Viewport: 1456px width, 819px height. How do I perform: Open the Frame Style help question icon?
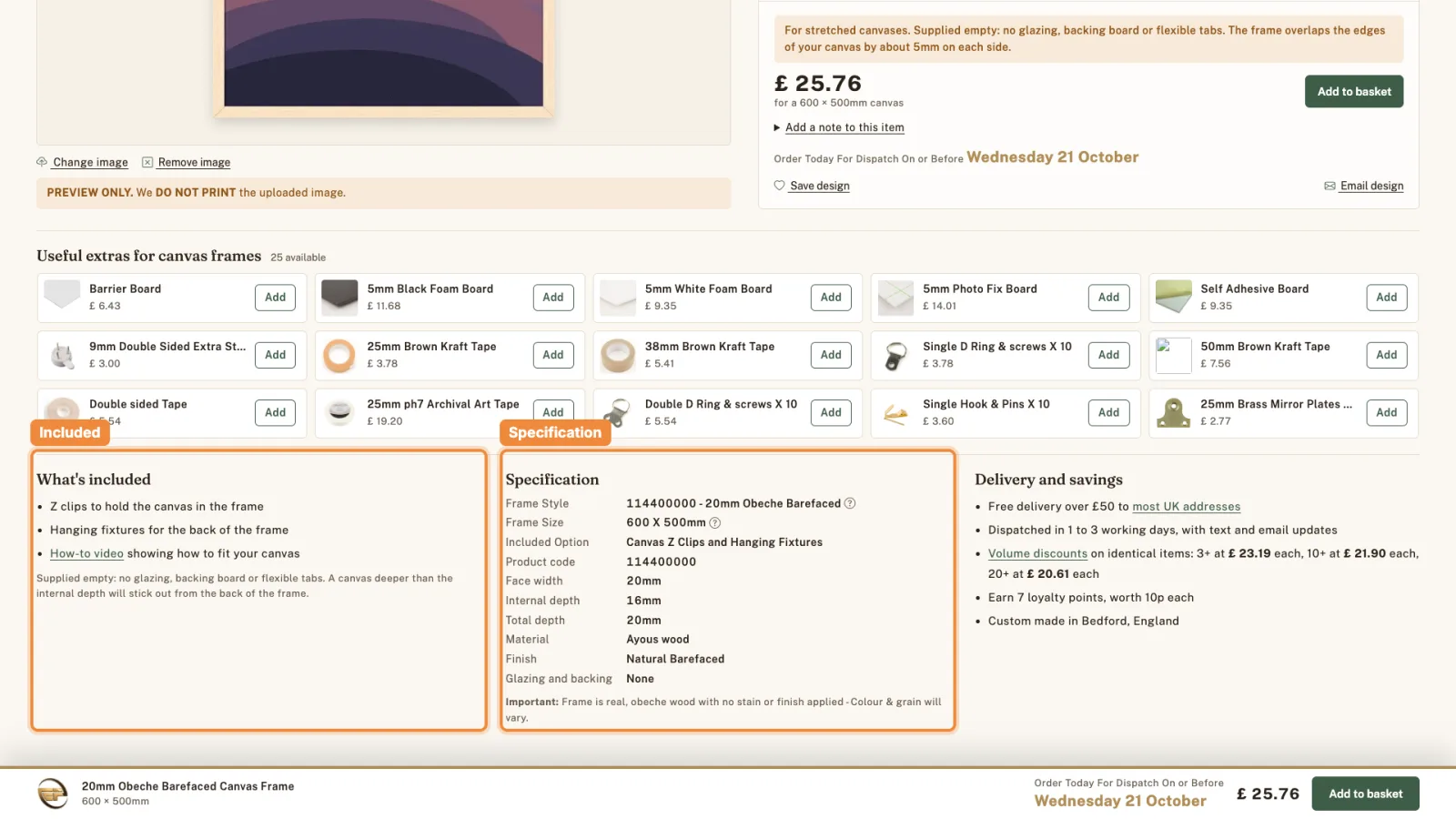click(x=850, y=503)
